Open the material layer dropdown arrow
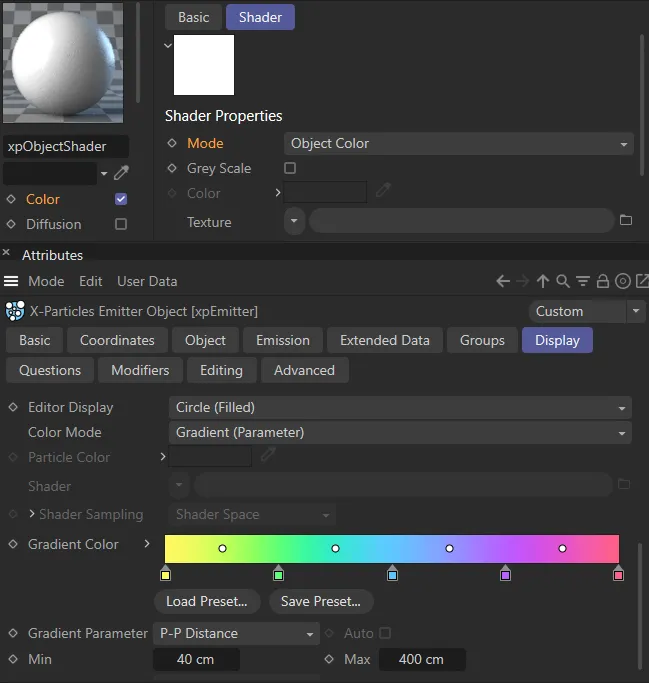This screenshot has width=649, height=683. [104, 173]
